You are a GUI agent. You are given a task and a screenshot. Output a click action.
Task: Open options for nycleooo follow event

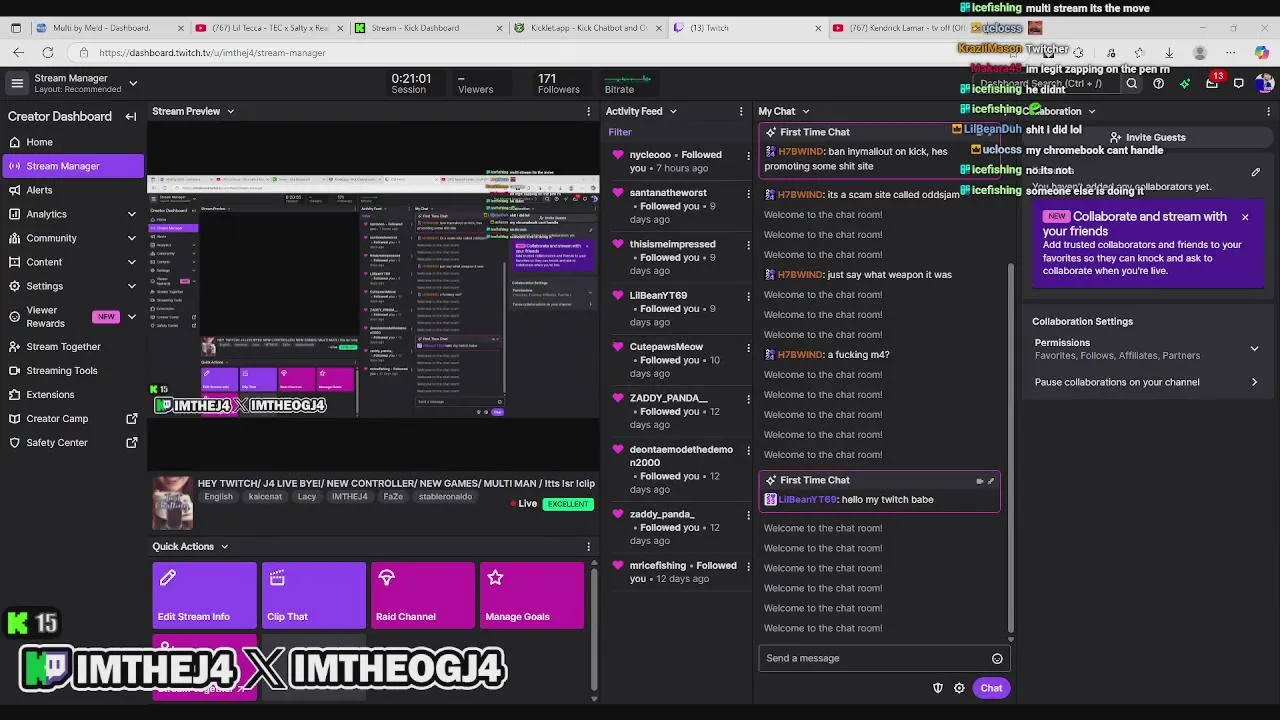(x=748, y=156)
